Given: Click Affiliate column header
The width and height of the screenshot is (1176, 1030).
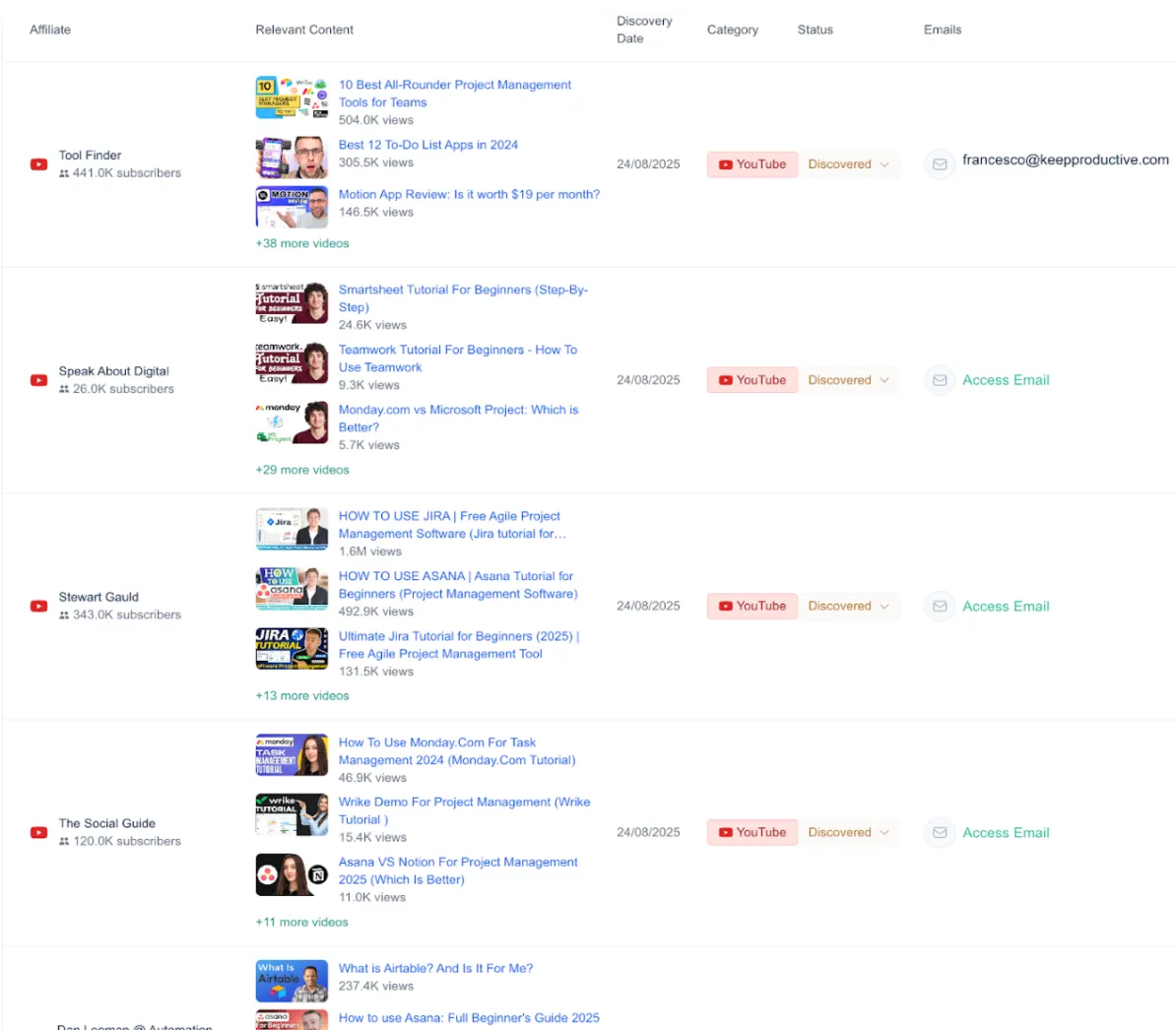Looking at the screenshot, I should (x=50, y=30).
